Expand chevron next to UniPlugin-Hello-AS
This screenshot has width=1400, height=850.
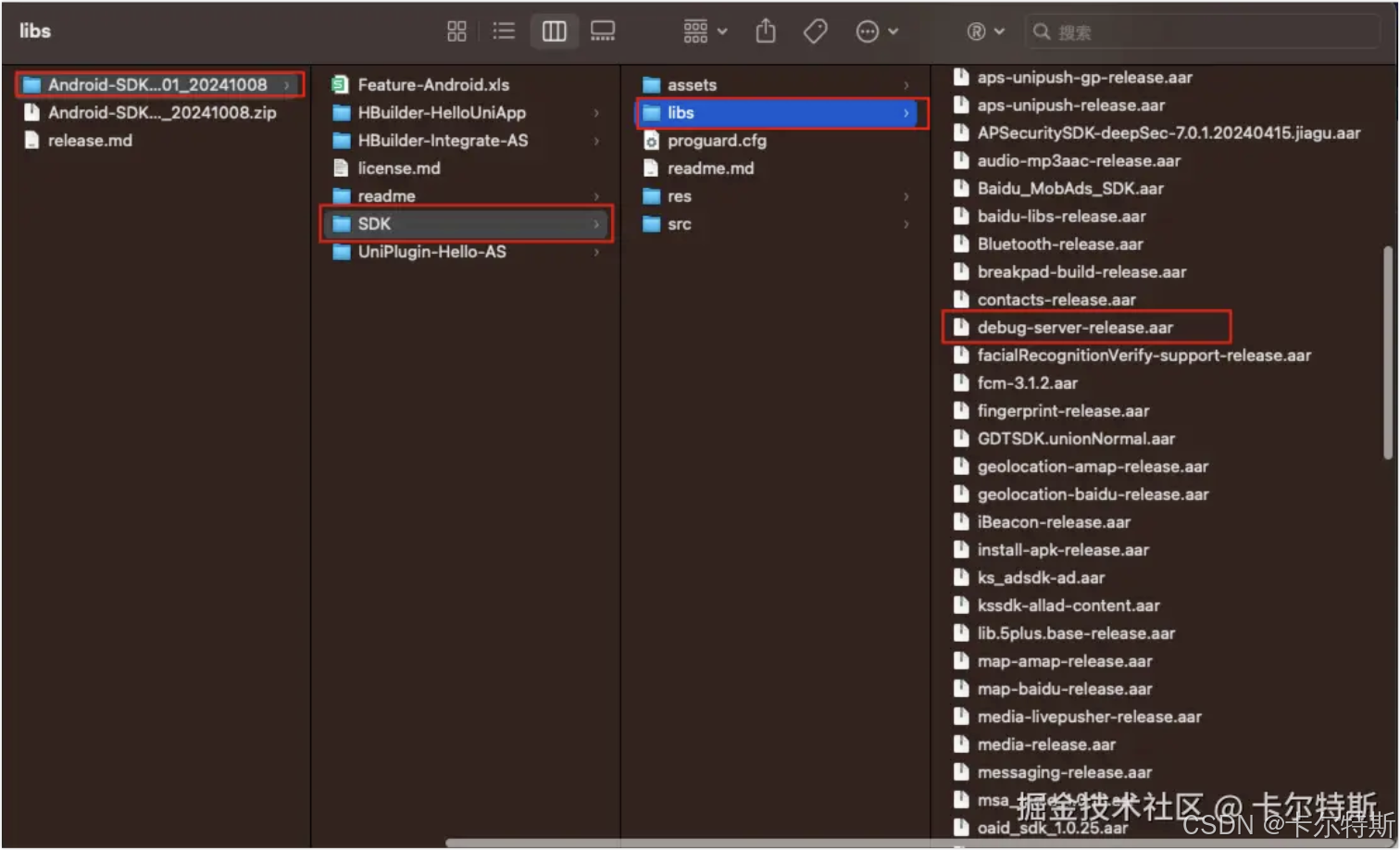[596, 252]
